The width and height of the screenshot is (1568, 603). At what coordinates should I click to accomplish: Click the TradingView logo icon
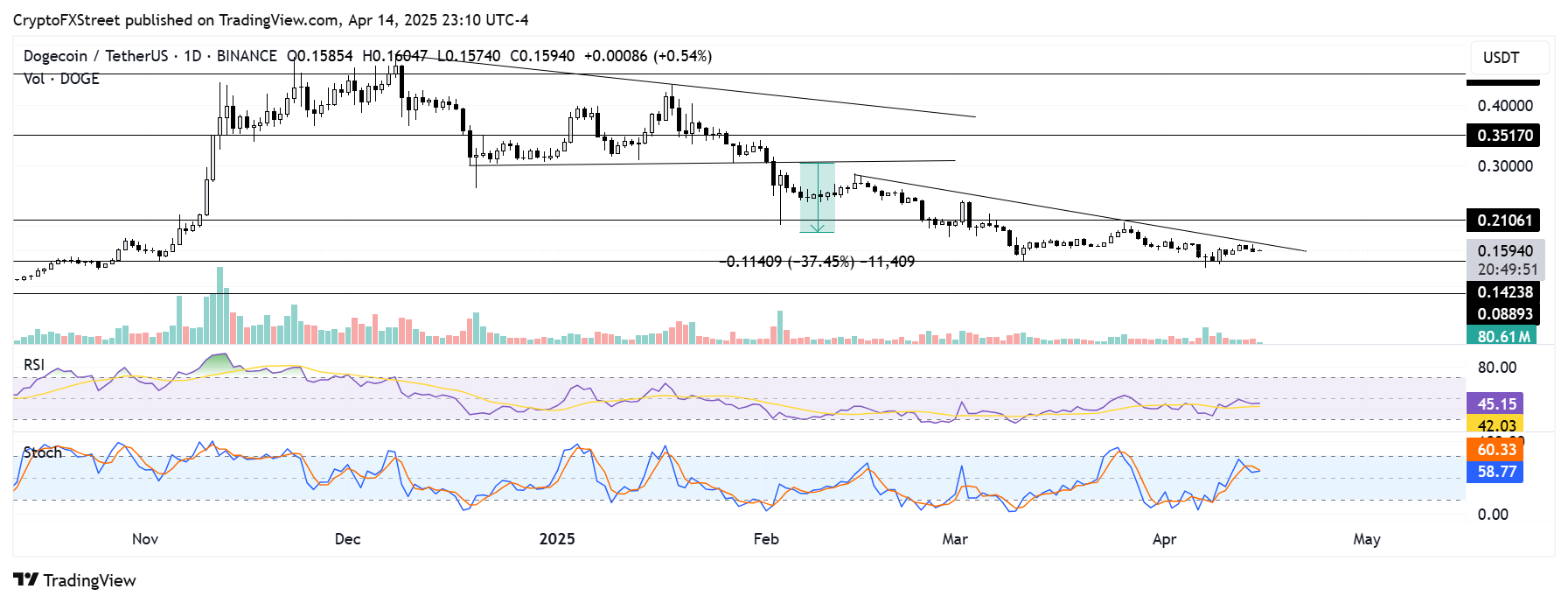click(x=25, y=580)
